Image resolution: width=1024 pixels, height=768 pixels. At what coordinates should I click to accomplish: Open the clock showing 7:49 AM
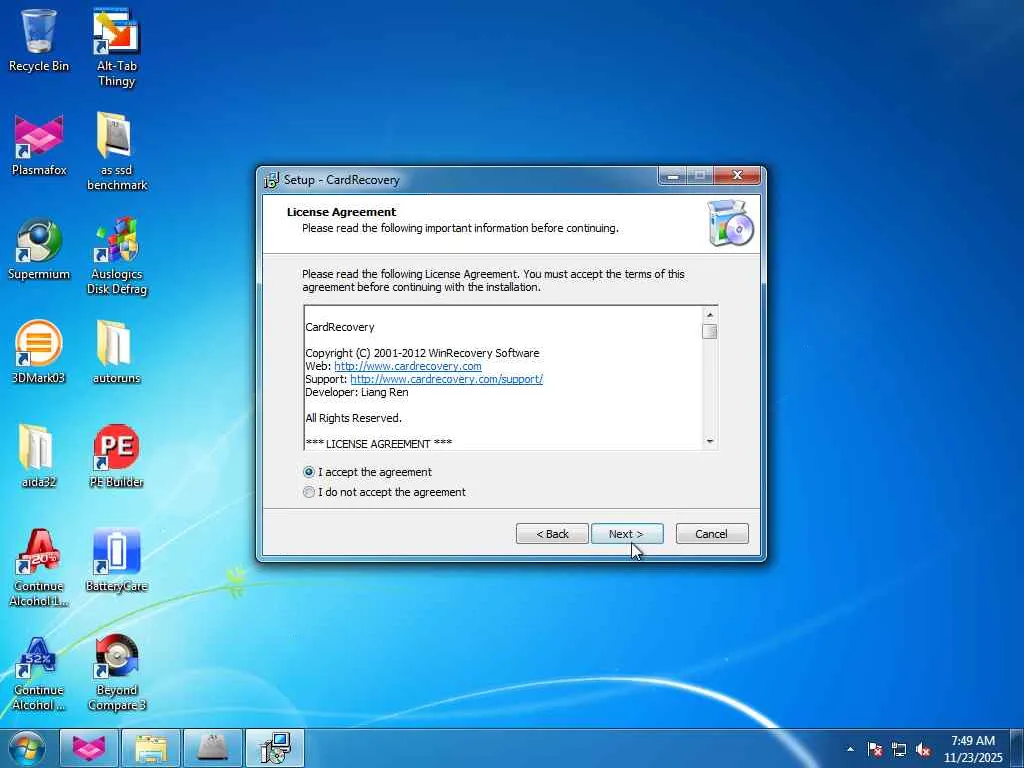point(973,749)
